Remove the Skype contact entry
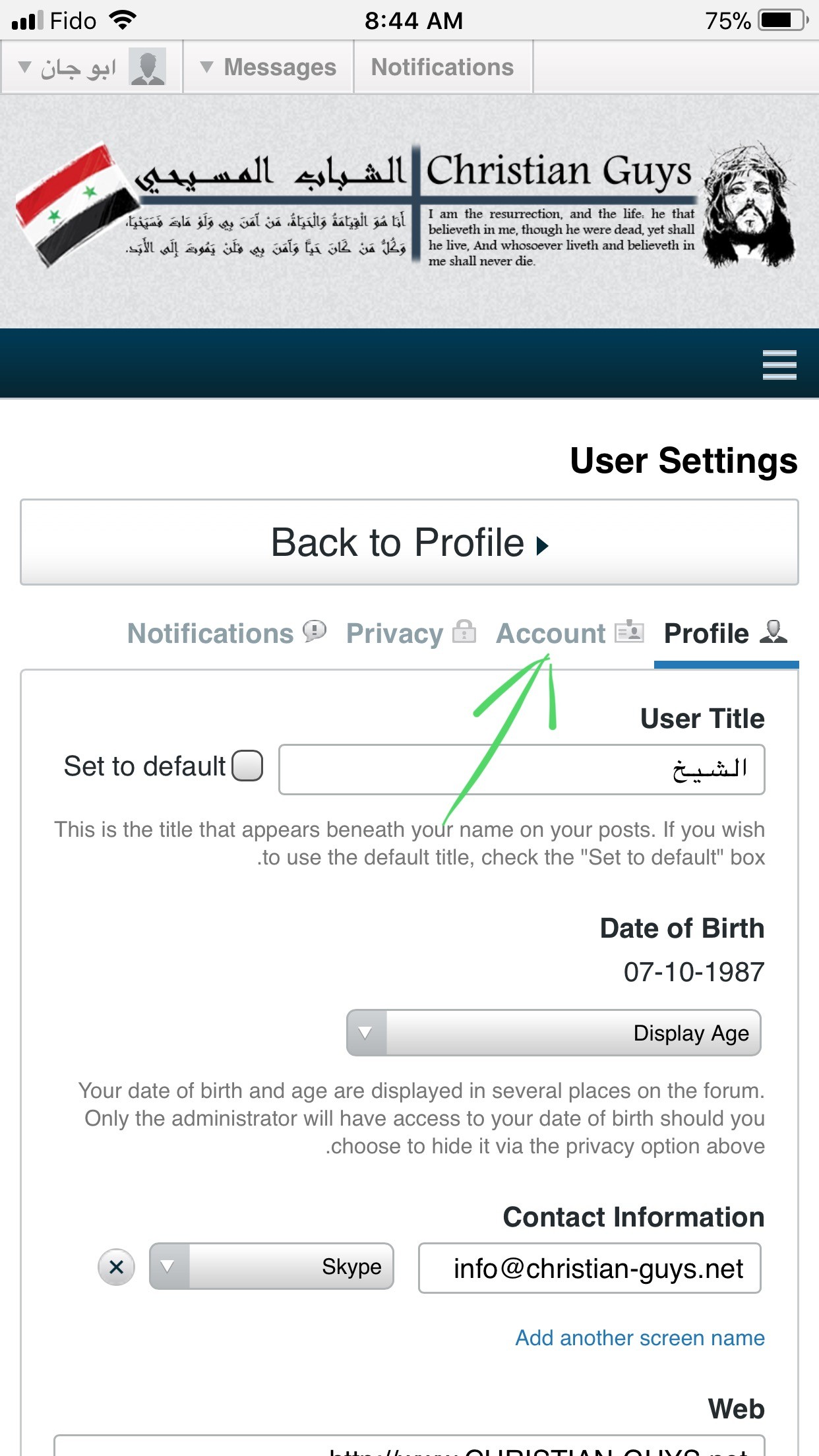This screenshot has width=819, height=1456. click(x=117, y=1267)
